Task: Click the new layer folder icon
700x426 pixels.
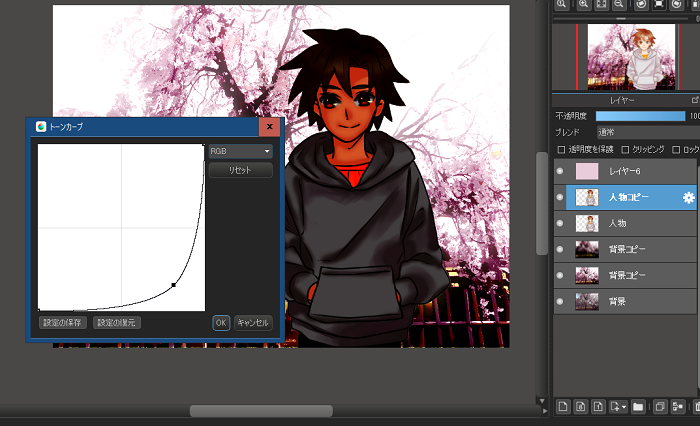Action: click(636, 406)
